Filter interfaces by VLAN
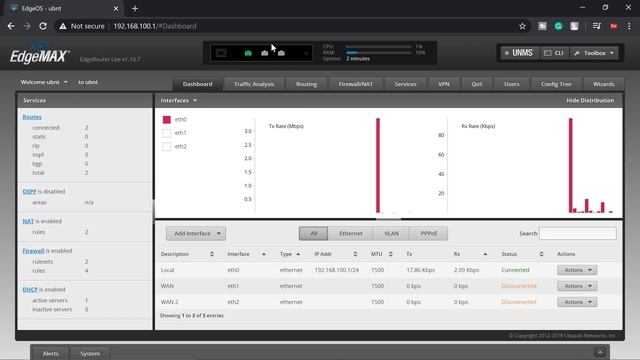This screenshot has height=360, width=640. click(391, 233)
